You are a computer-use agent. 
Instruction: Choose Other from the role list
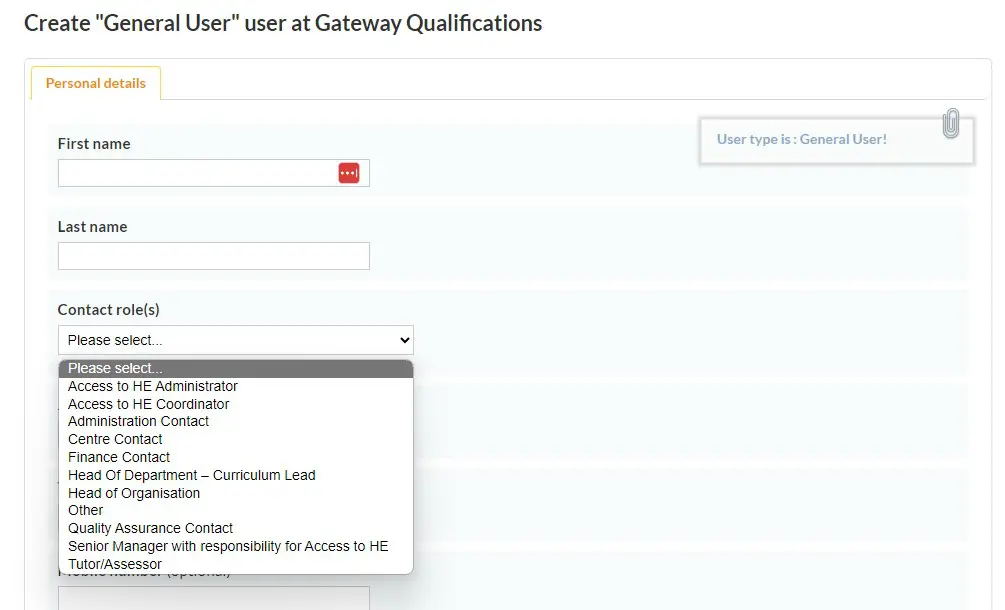pos(86,510)
